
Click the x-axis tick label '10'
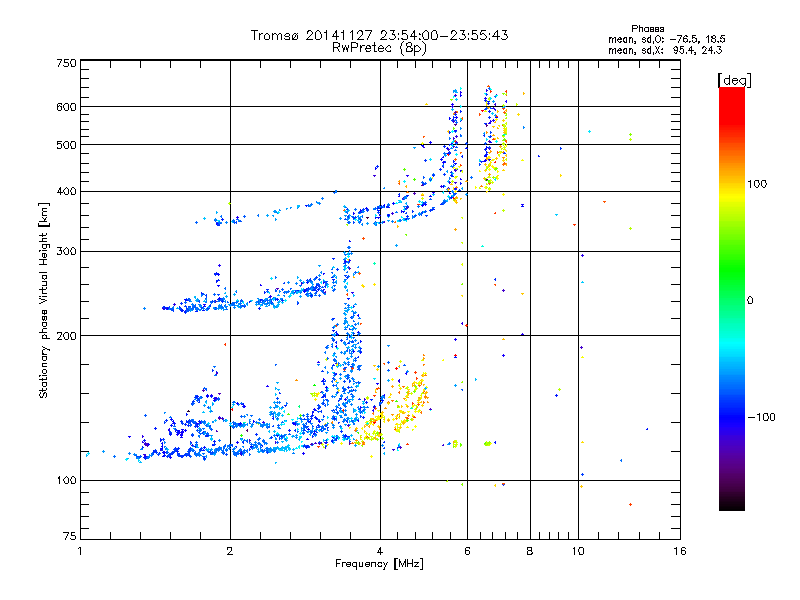tap(578, 551)
